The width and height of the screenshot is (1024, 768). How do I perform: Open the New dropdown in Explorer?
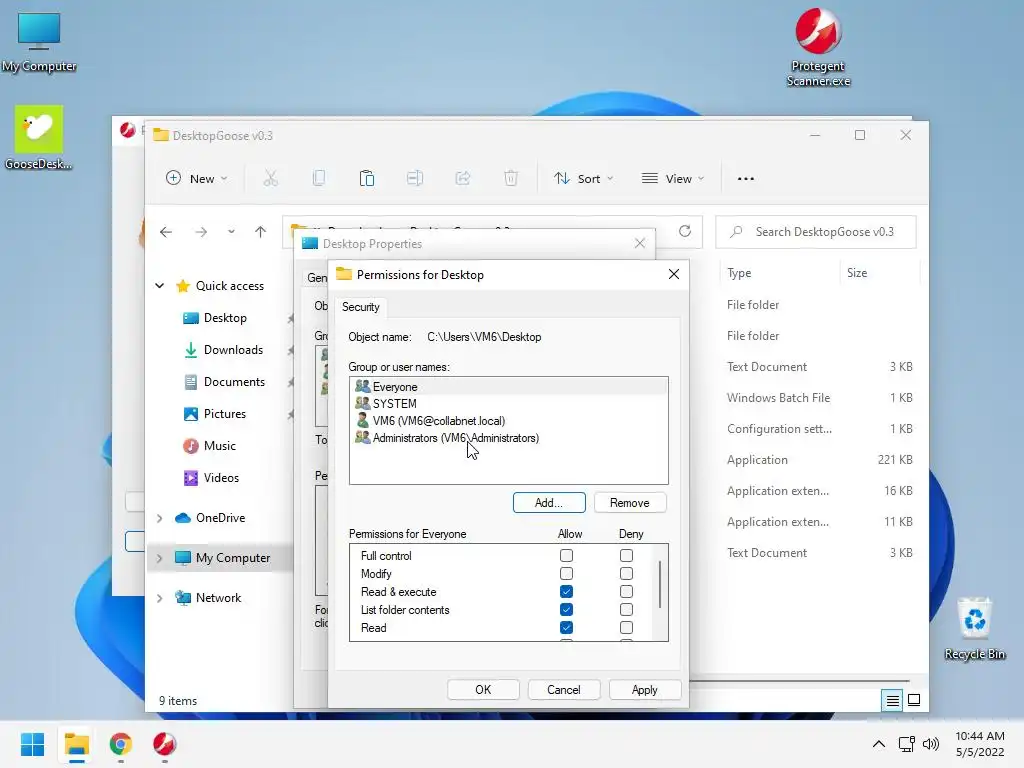tap(197, 178)
